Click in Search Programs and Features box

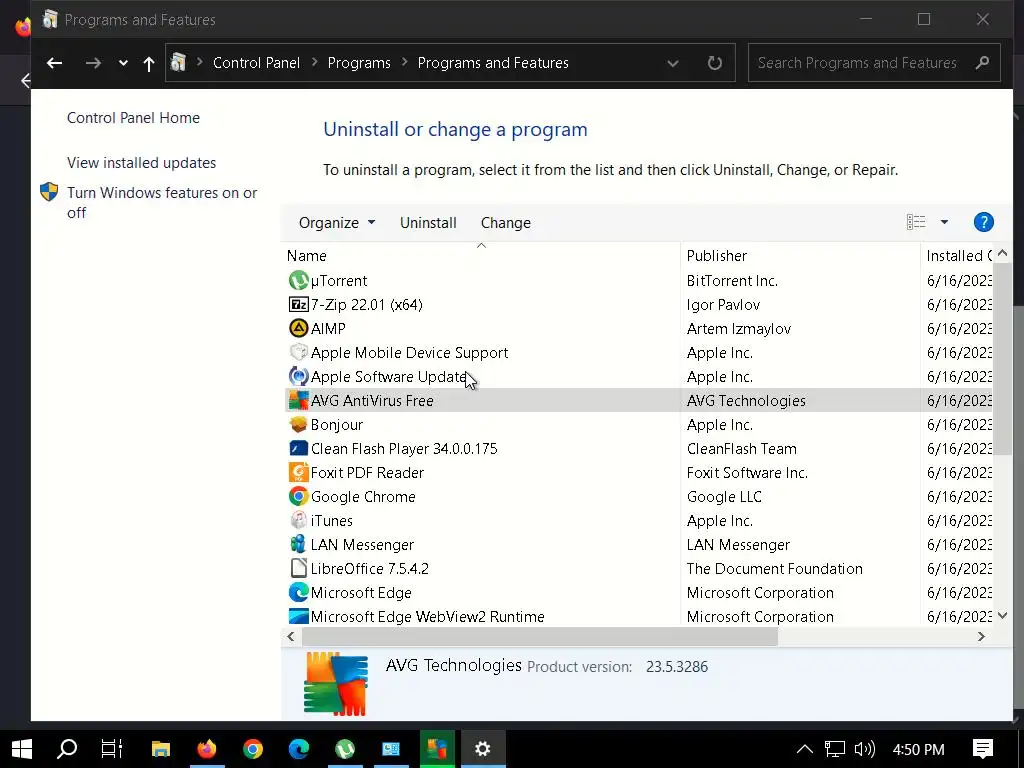click(x=874, y=63)
